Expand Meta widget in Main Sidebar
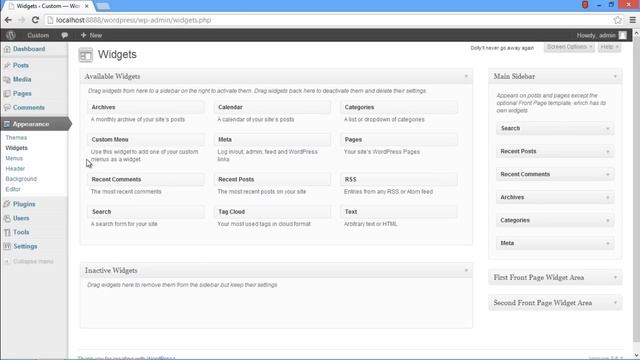Viewport: 640px width, 360px height. pos(608,244)
